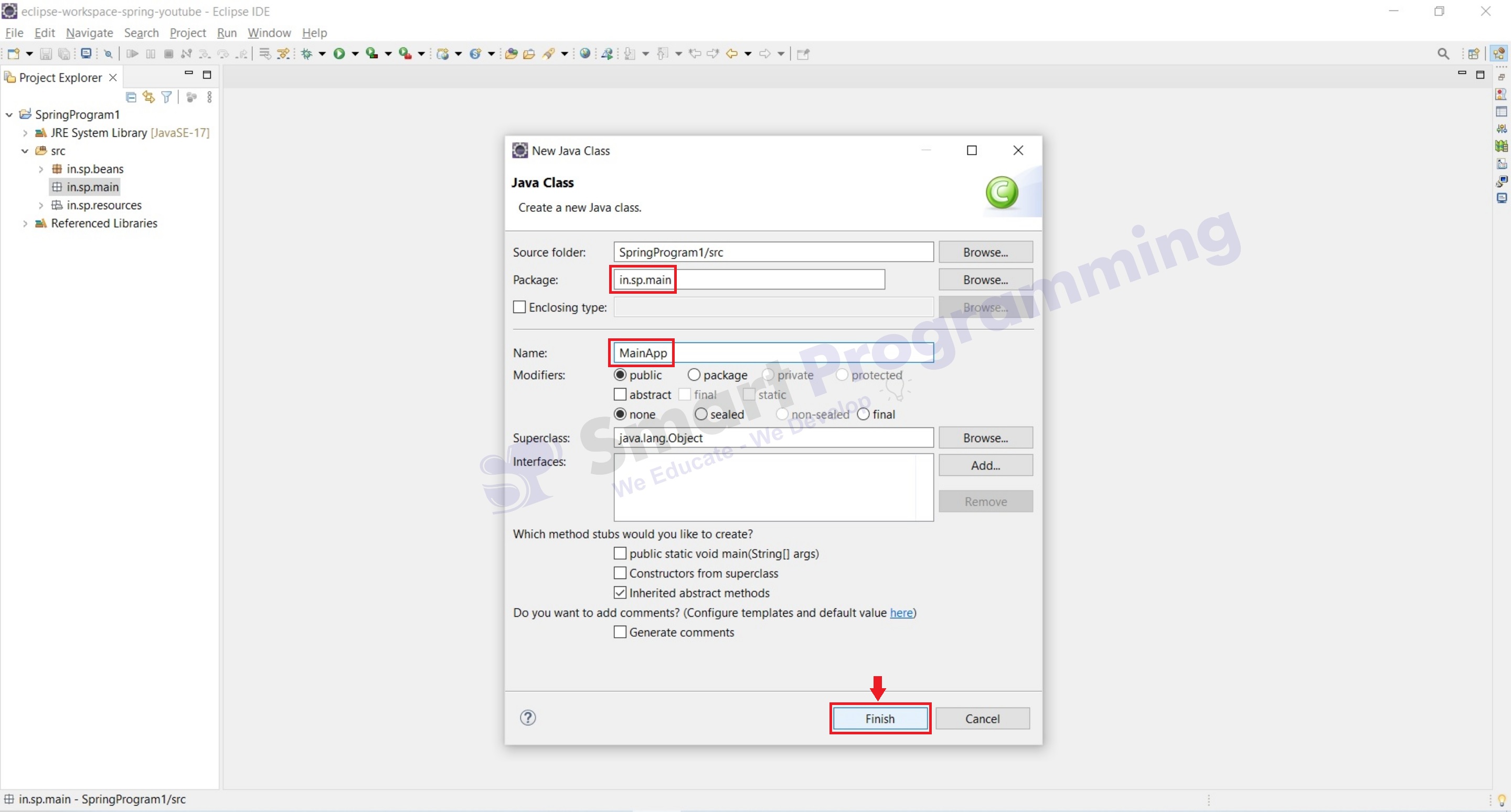This screenshot has width=1511, height=812.
Task: Click the Back navigation arrow icon
Action: point(732,54)
